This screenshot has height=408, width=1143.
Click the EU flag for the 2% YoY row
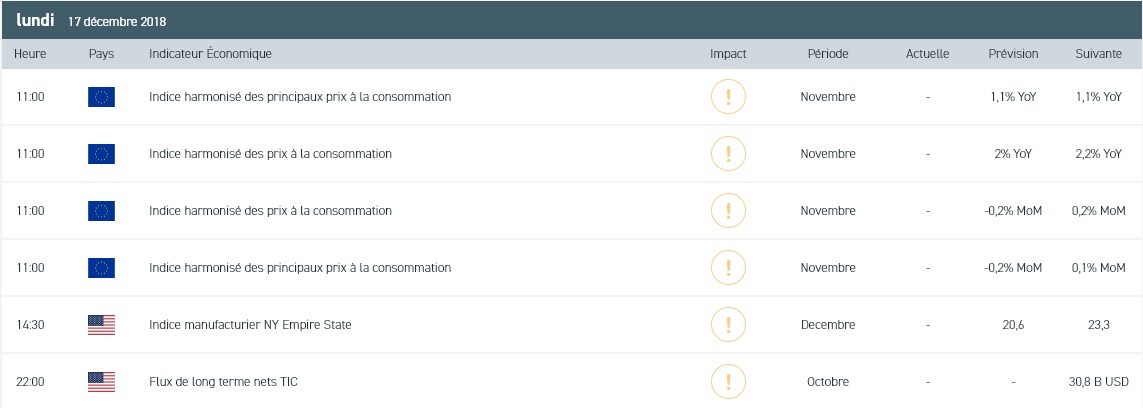[x=101, y=154]
